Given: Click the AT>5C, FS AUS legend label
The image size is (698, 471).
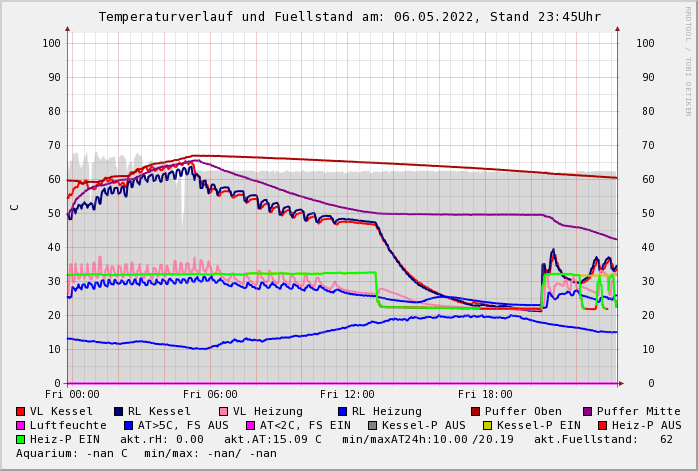Looking at the screenshot, I should [x=183, y=425].
